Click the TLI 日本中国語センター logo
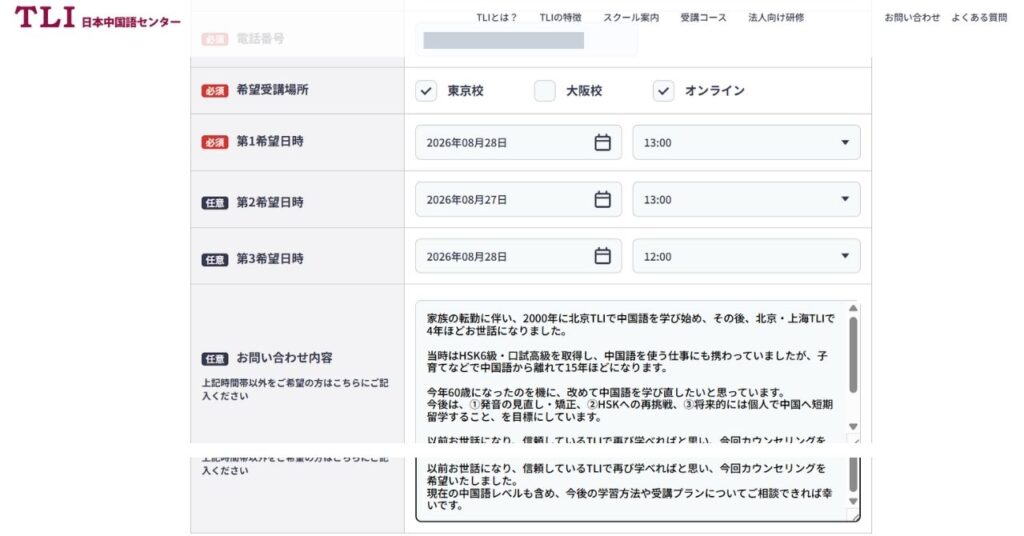The height and width of the screenshot is (536, 1024). coord(98,18)
